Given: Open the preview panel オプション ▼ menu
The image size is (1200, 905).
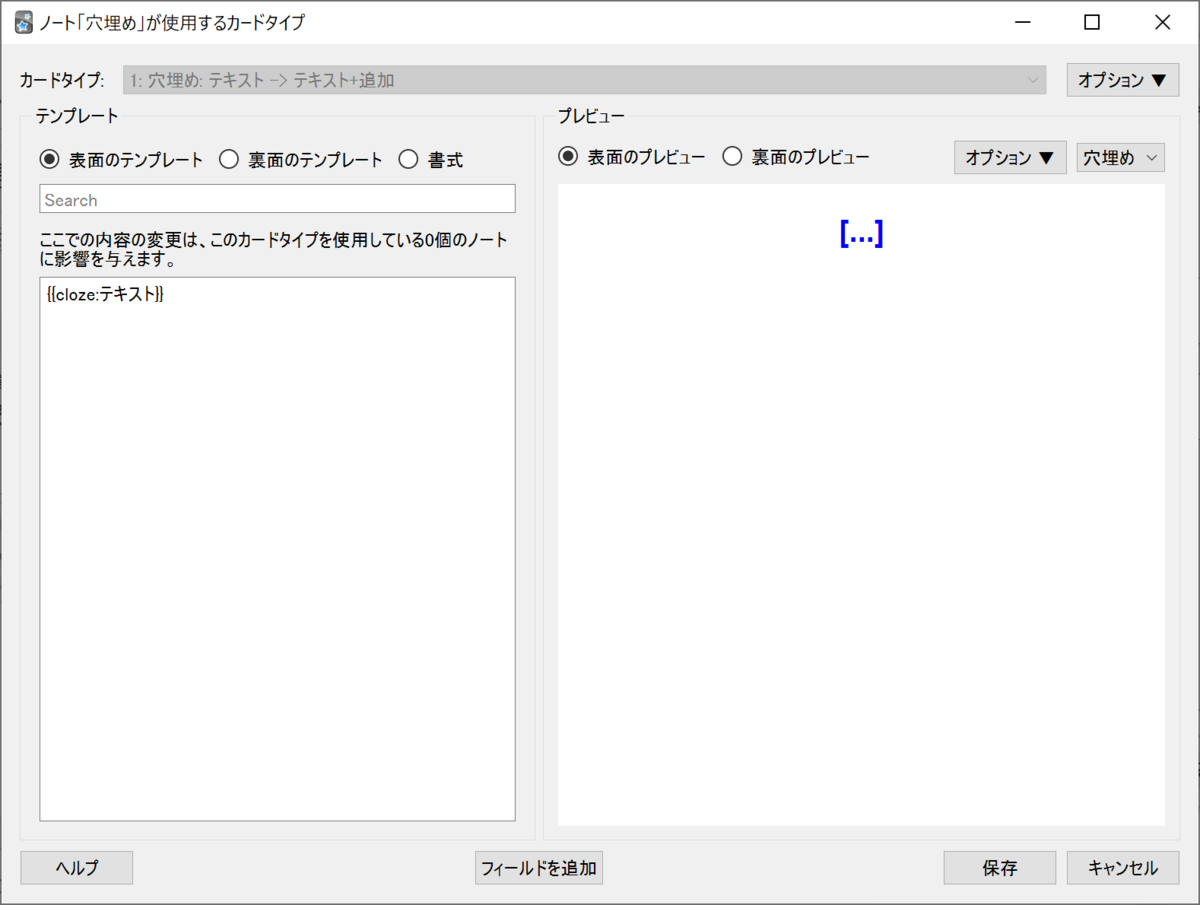Looking at the screenshot, I should click(1010, 158).
